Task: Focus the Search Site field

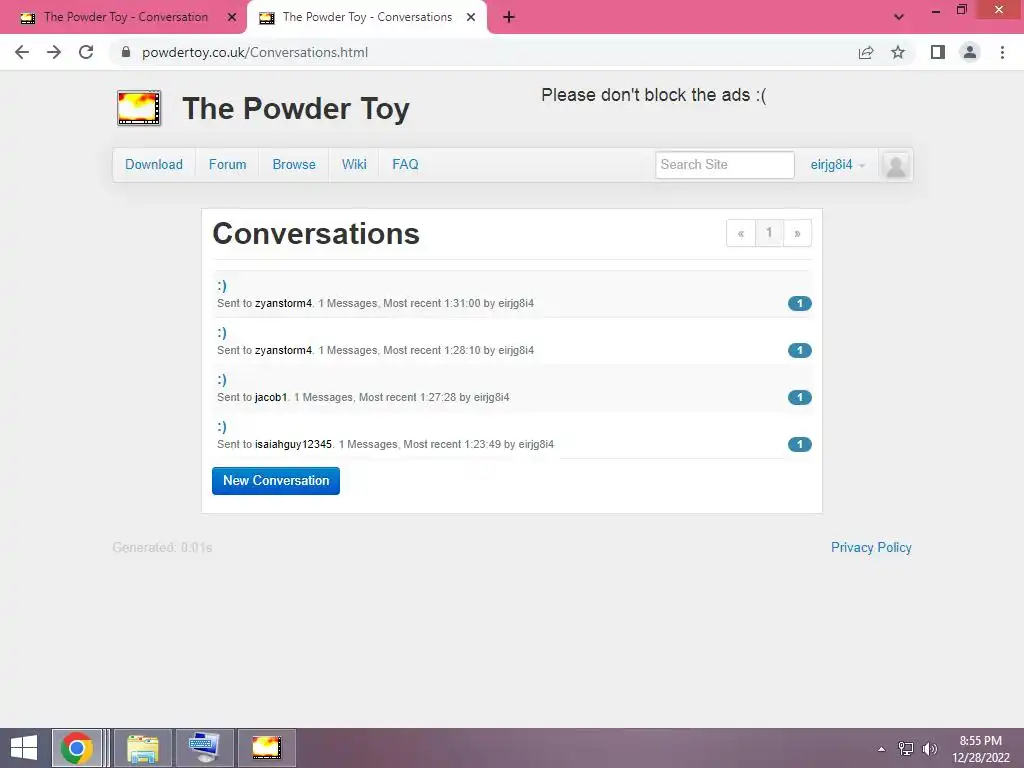Action: pyautogui.click(x=724, y=165)
